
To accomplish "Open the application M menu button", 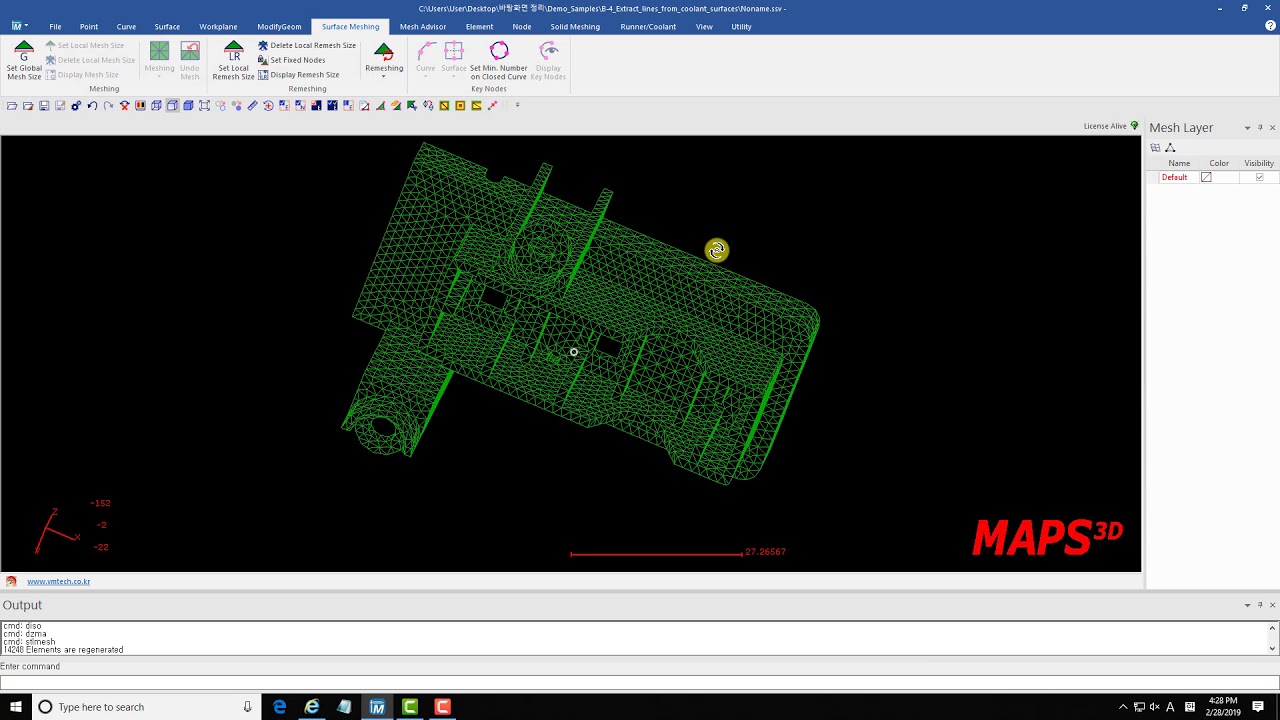I will coord(19,27).
